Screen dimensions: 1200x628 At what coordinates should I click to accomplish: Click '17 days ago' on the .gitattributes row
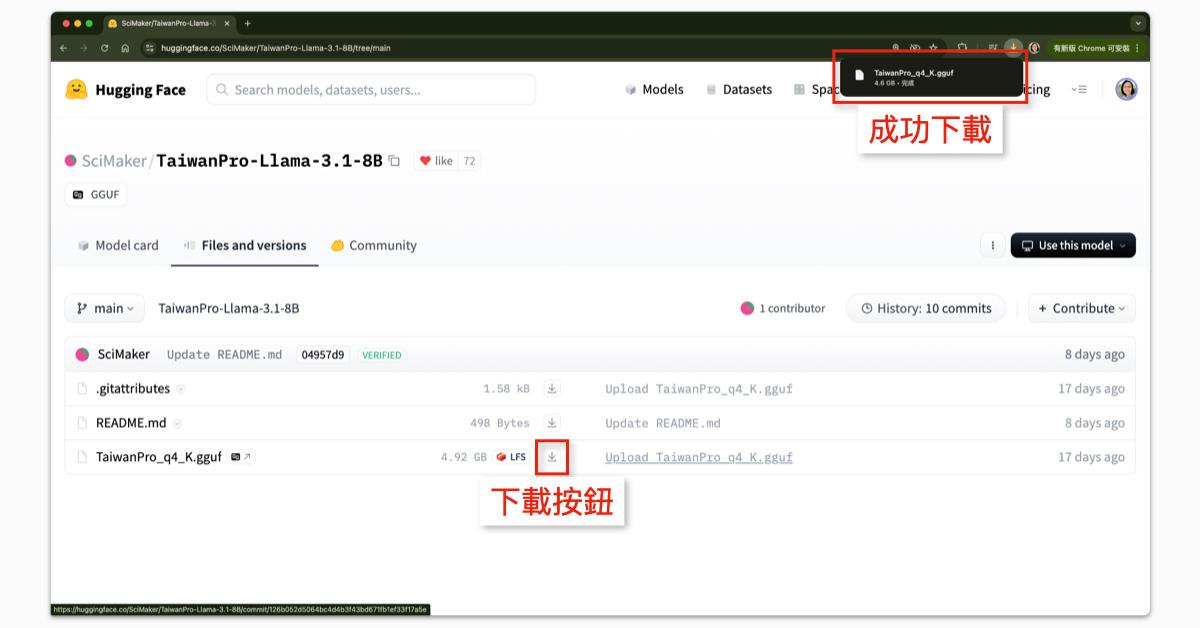point(1091,389)
